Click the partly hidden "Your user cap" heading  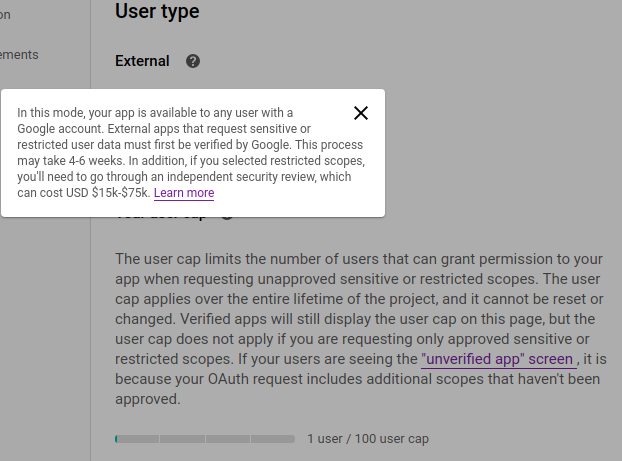161,218
